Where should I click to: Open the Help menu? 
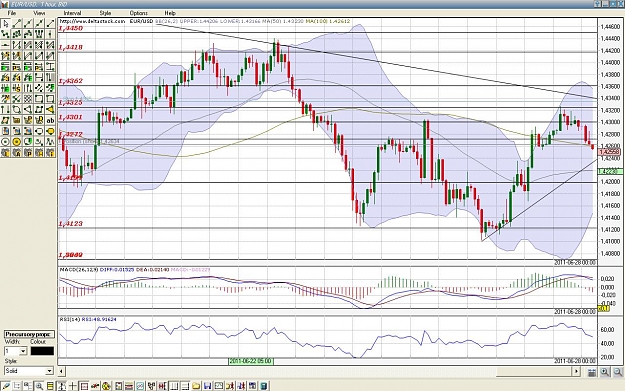click(170, 13)
